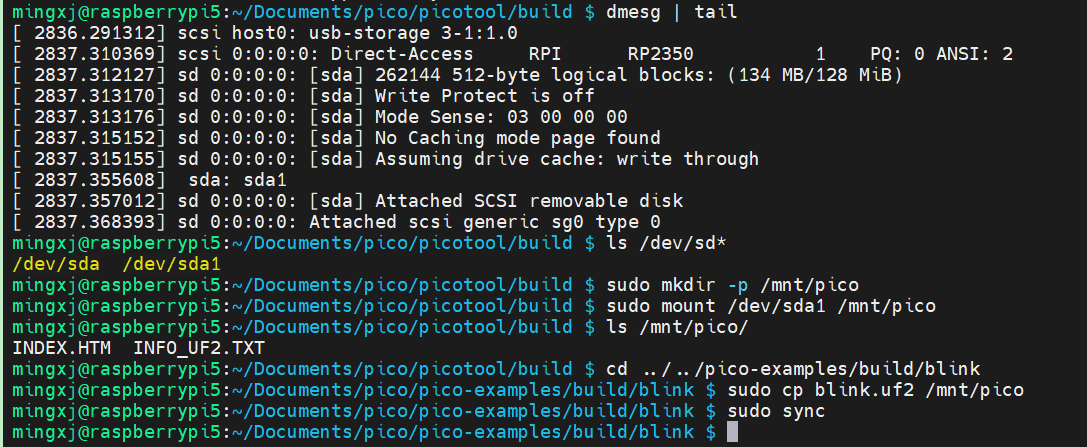This screenshot has height=447, width=1087.
Task: Click the 'ls /mnt/pico/' command text
Action: pos(678,328)
